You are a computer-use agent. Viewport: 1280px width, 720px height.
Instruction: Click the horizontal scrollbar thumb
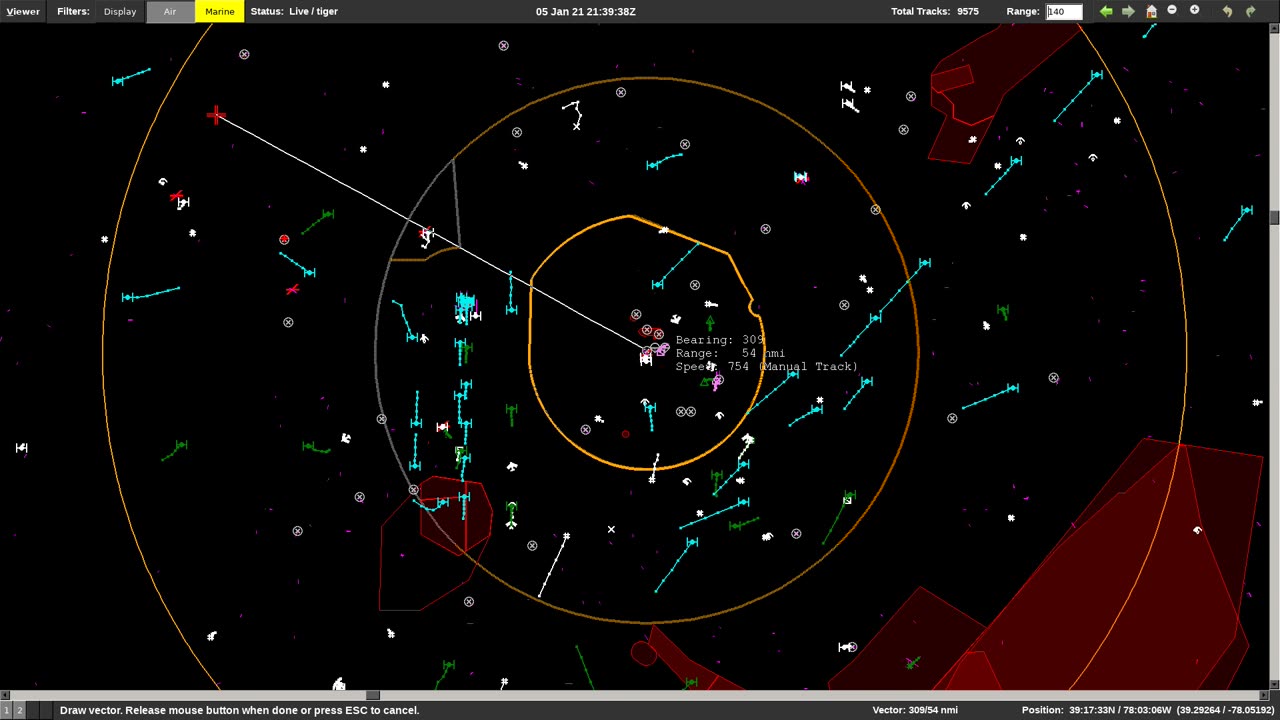372,695
